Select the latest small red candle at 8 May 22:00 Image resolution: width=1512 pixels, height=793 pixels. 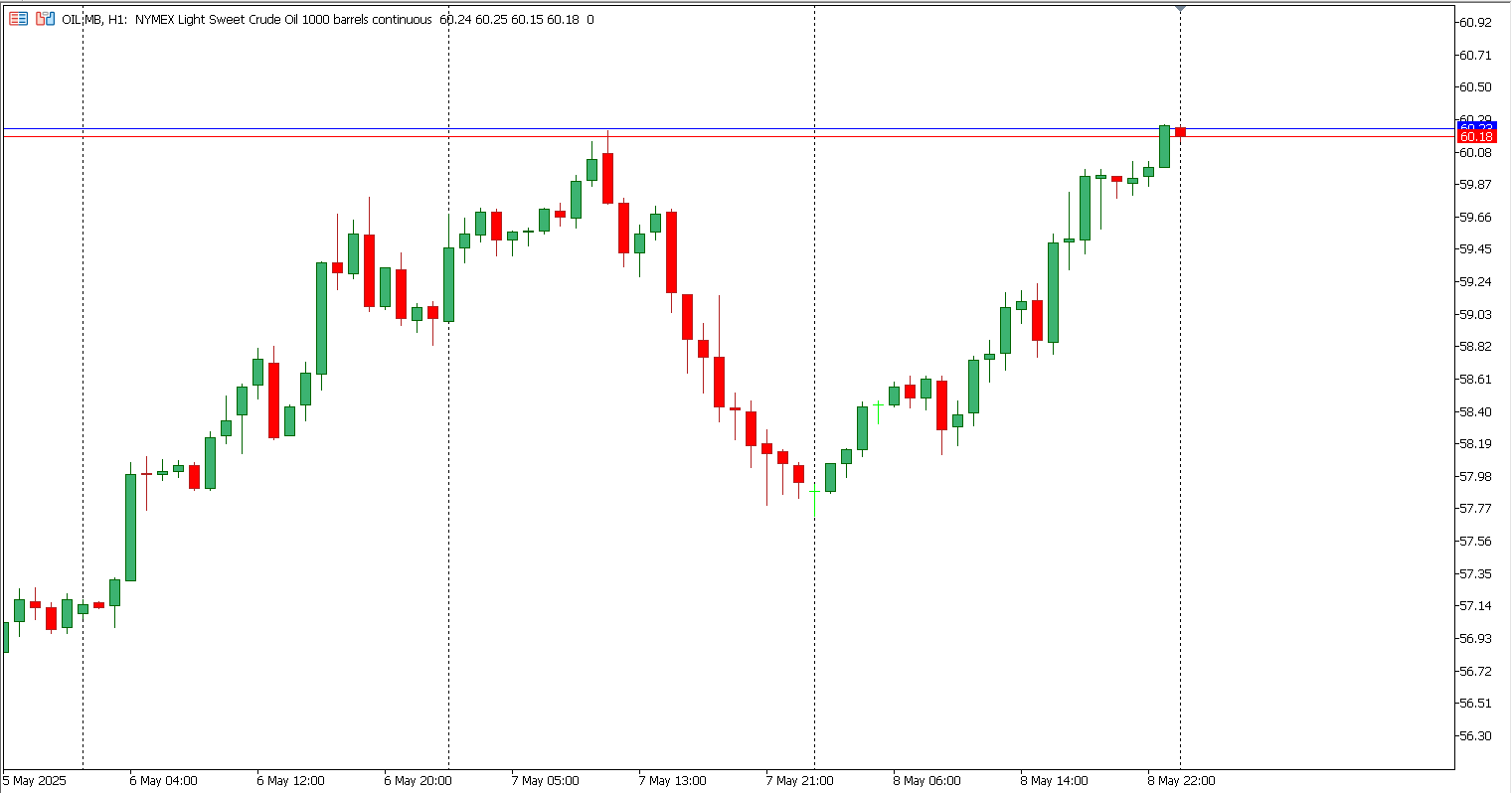pyautogui.click(x=1180, y=132)
